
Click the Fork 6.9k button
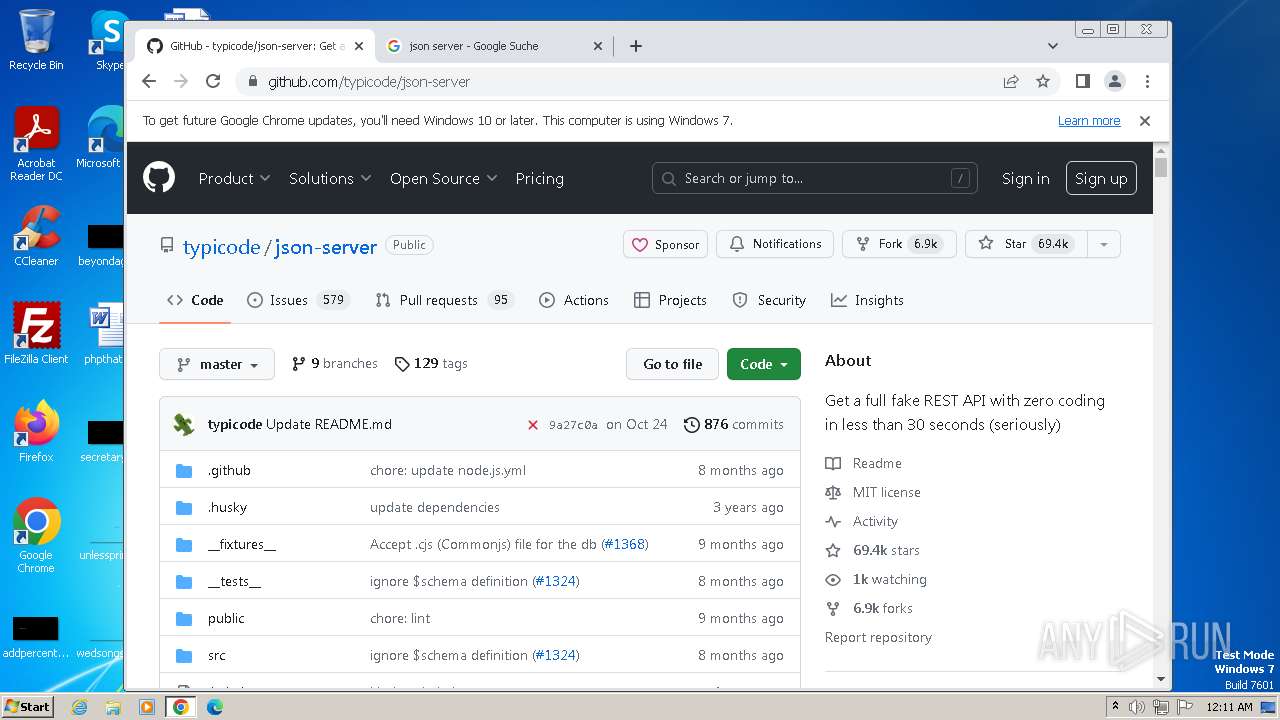pos(899,244)
